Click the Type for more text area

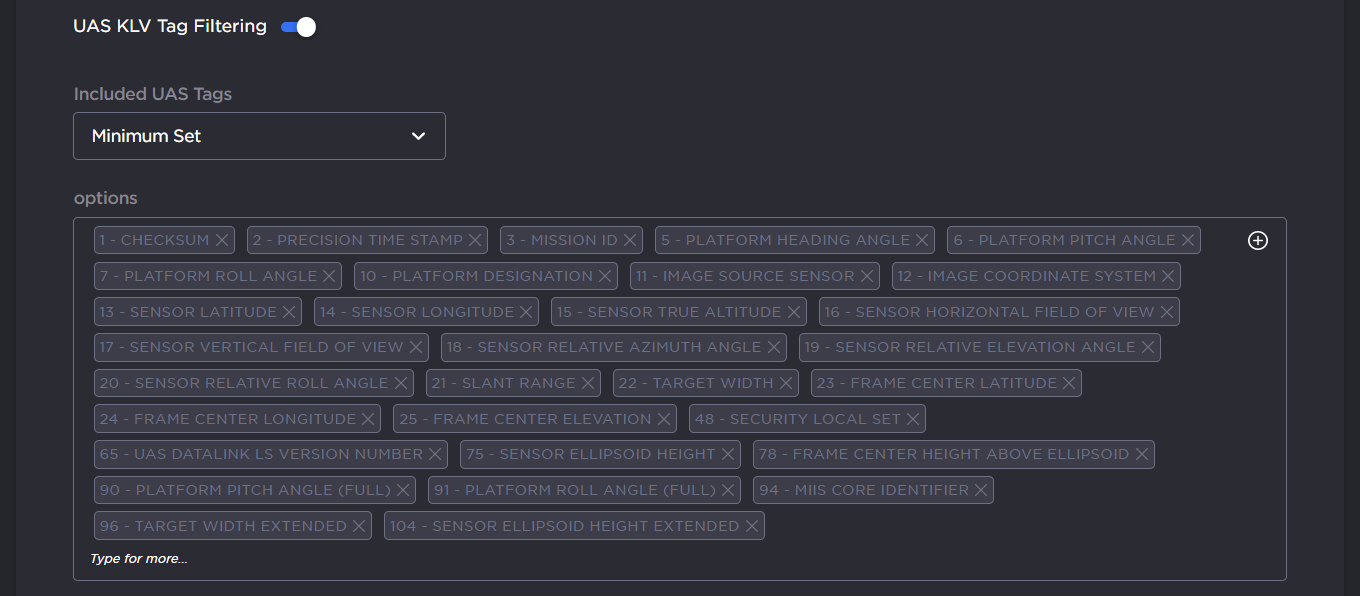point(137,558)
